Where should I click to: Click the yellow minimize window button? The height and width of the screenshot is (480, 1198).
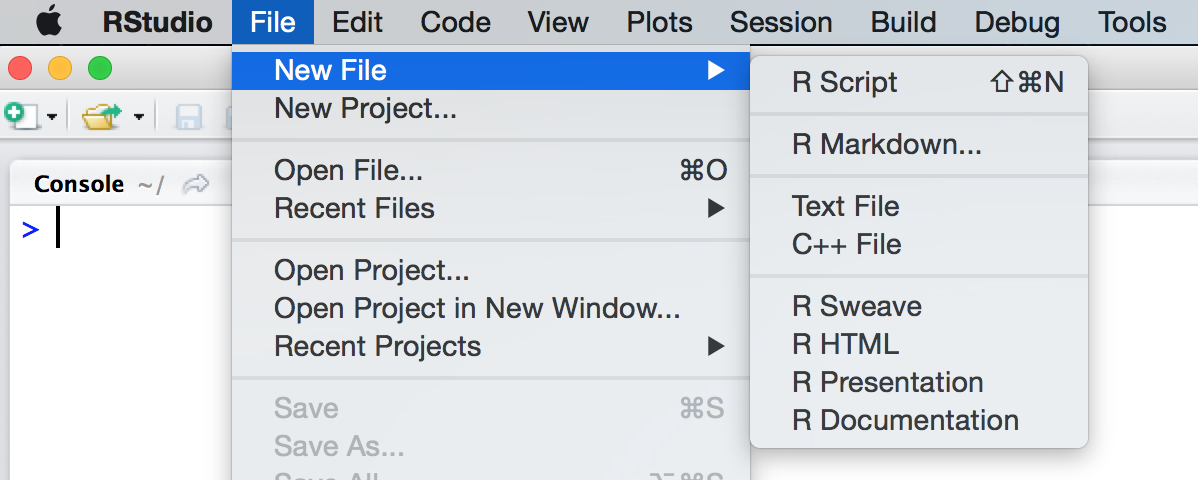point(60,69)
